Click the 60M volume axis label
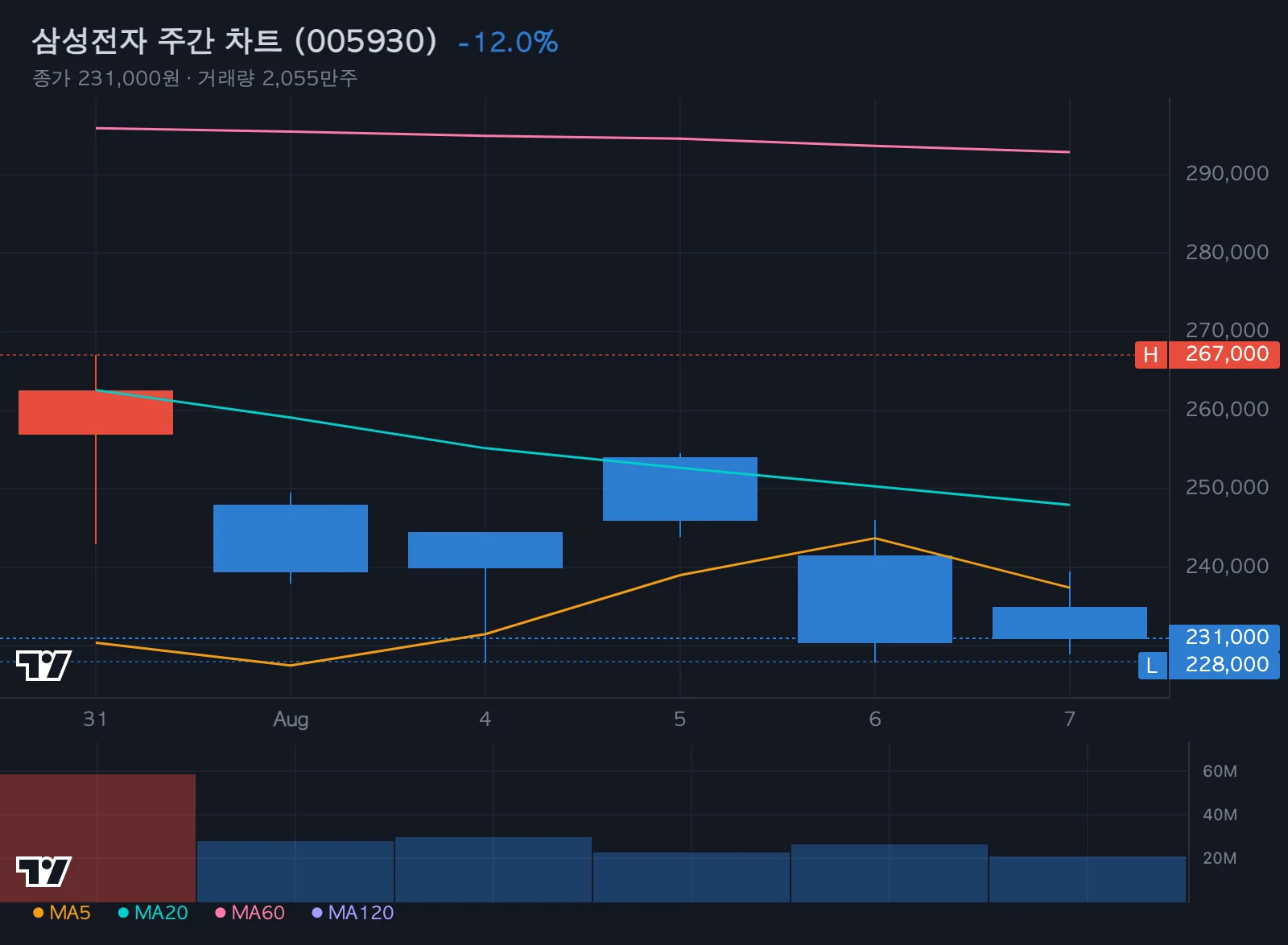 (1220, 771)
